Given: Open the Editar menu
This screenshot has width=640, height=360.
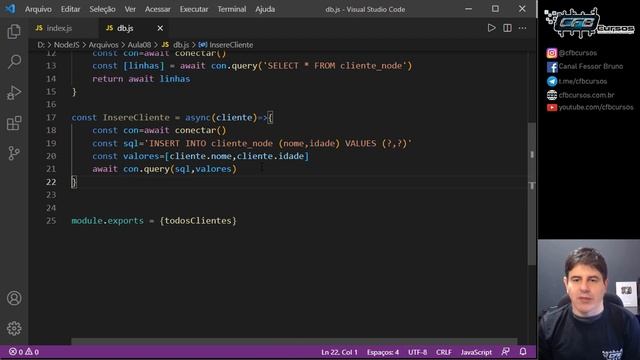Looking at the screenshot, I should [x=70, y=9].
